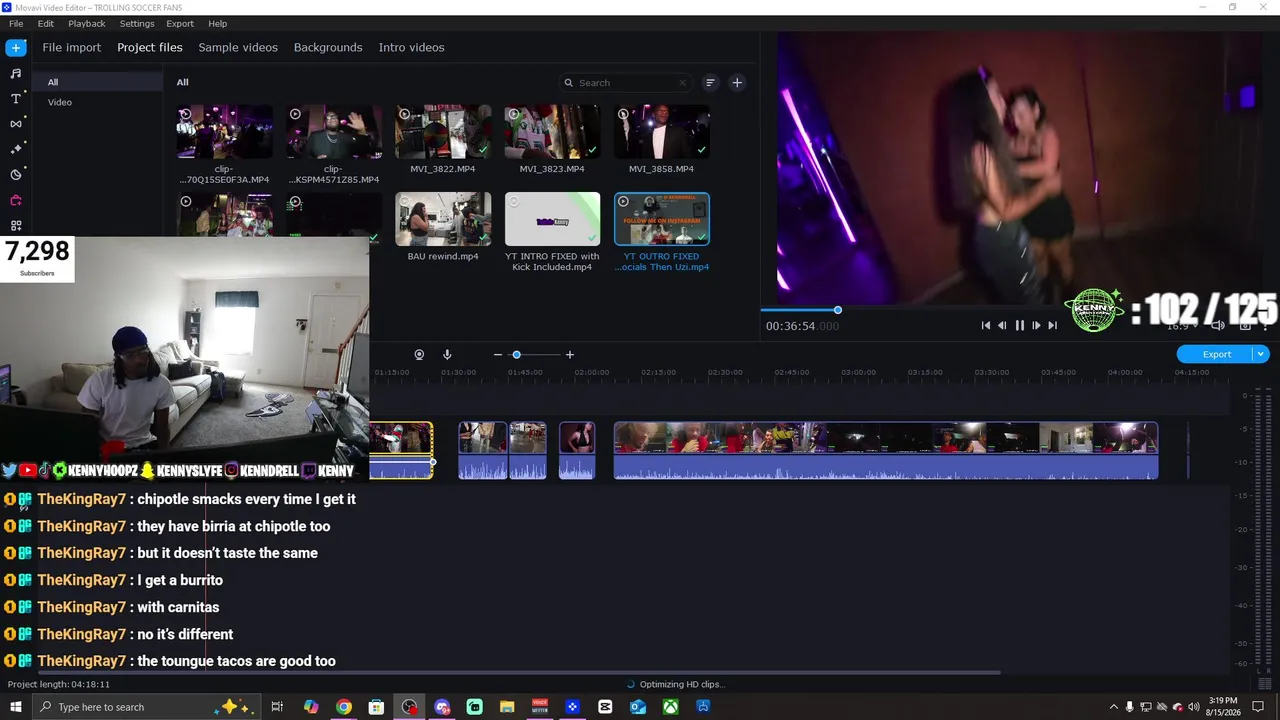Zoom in timeline with plus

point(570,355)
